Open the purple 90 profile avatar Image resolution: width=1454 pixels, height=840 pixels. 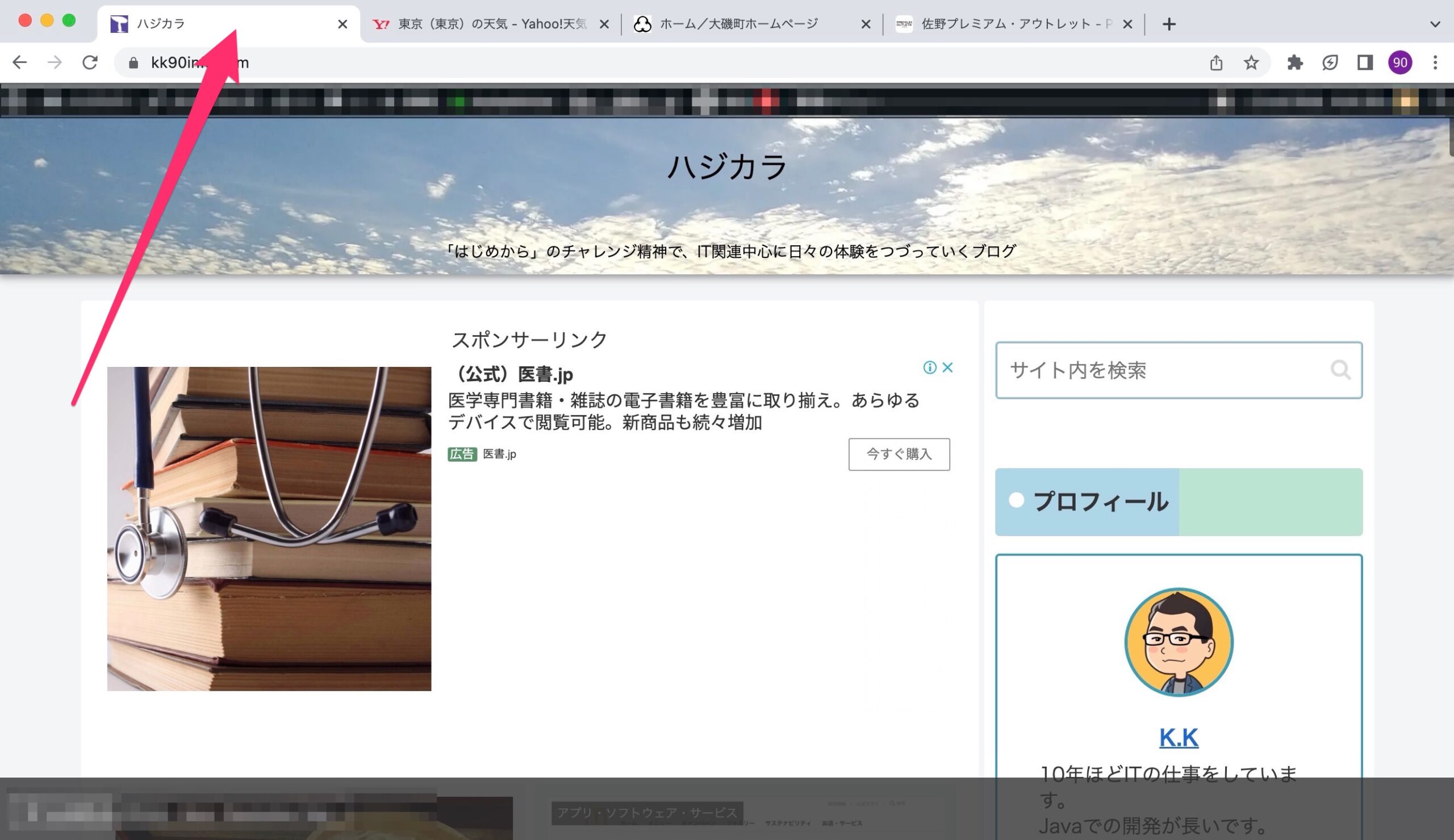click(x=1401, y=62)
